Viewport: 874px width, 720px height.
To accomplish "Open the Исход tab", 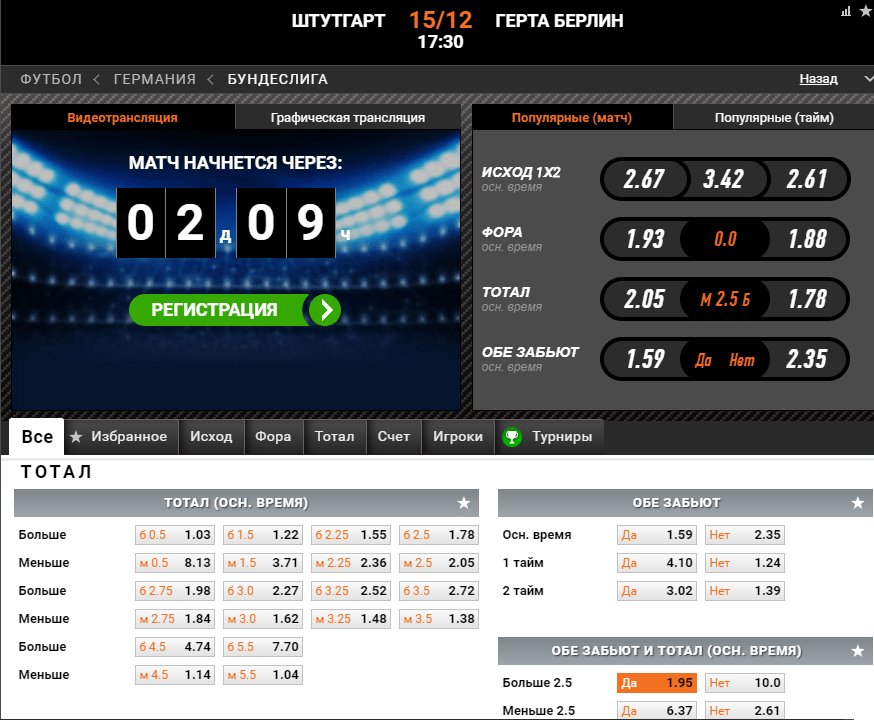I will click(x=211, y=437).
